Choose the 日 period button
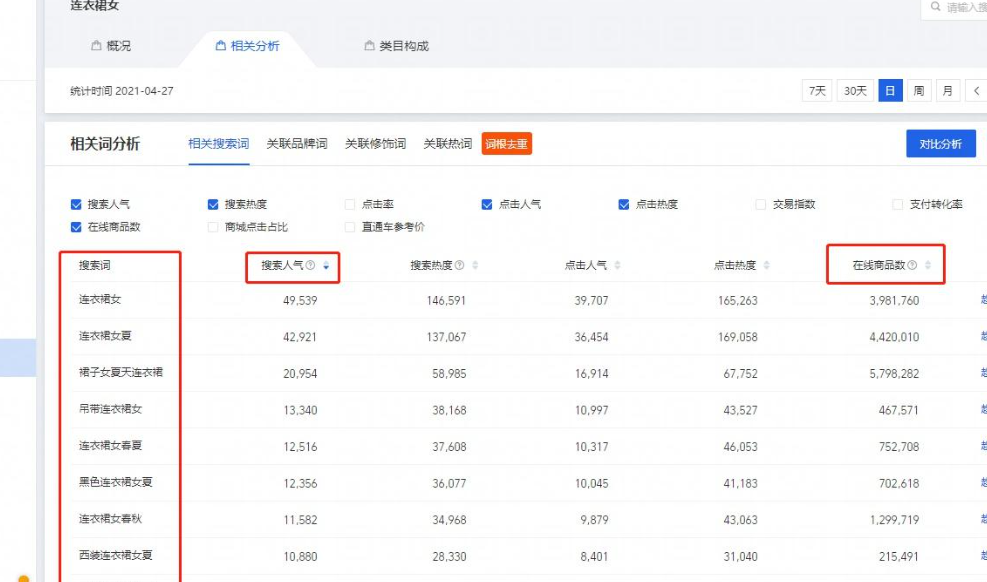The image size is (987, 582). coord(890,91)
